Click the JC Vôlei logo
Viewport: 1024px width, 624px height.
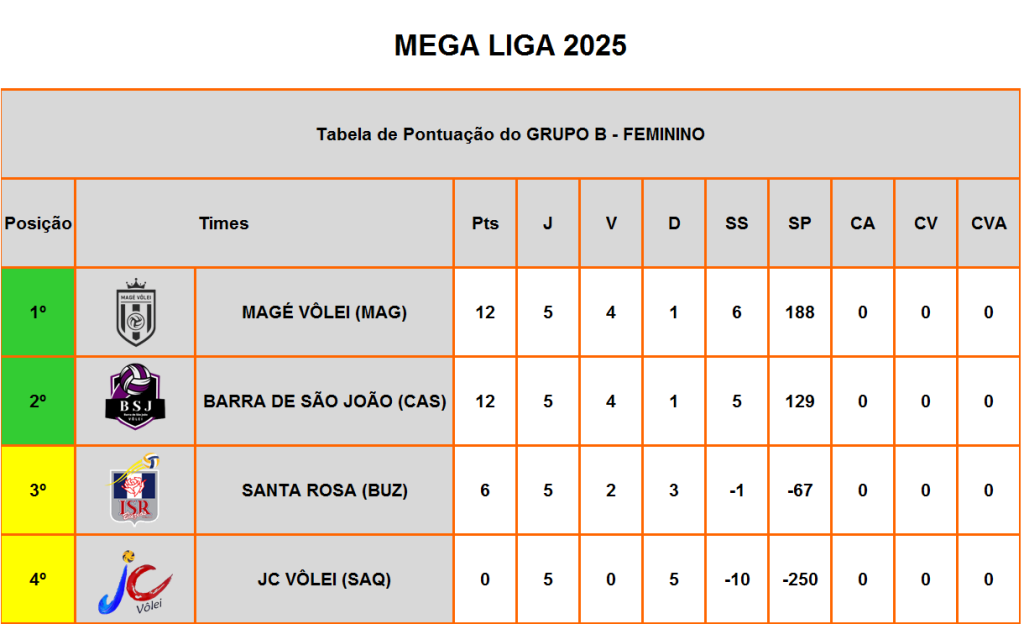[x=135, y=582]
